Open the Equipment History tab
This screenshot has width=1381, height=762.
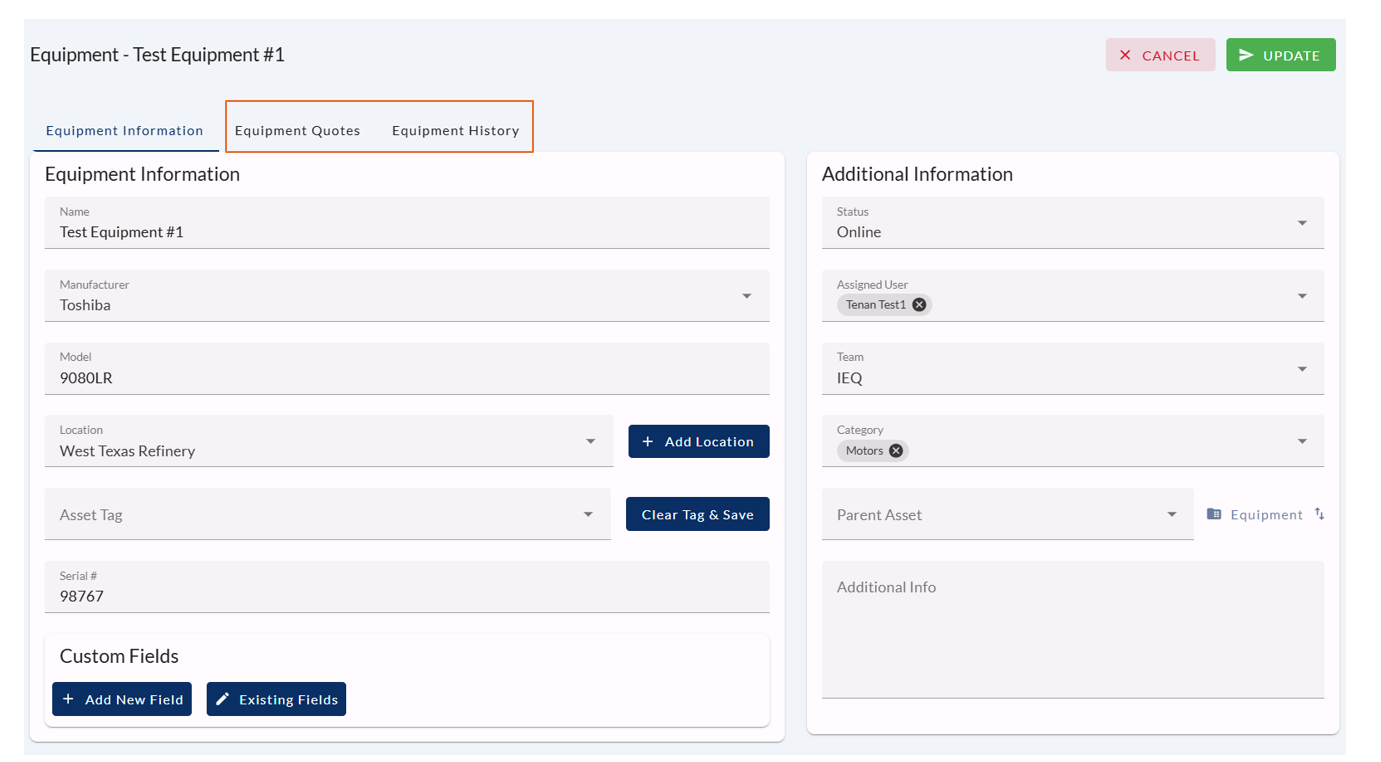coord(455,130)
